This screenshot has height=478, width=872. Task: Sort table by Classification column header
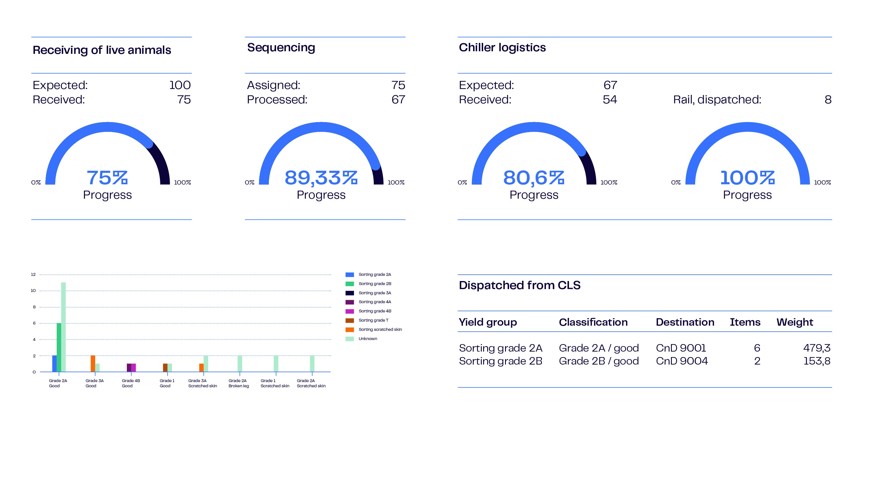(593, 322)
